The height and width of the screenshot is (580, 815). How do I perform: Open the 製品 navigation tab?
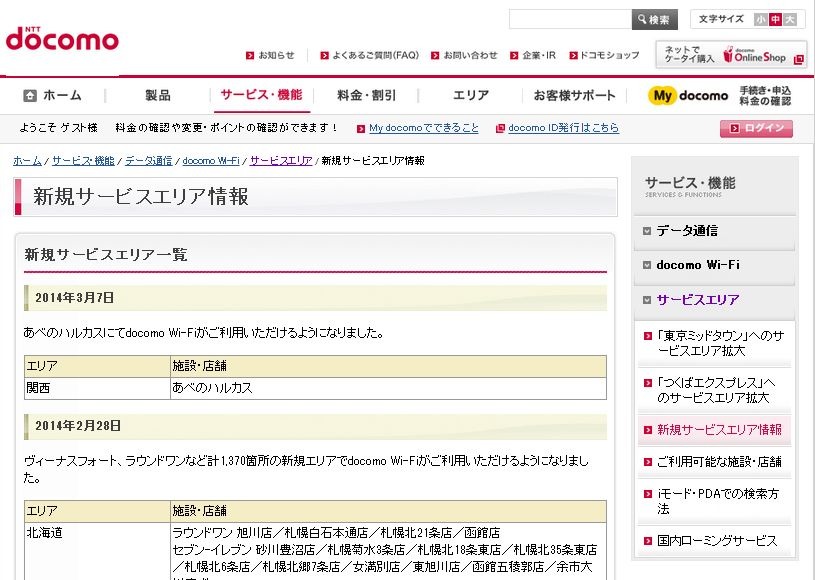(157, 95)
